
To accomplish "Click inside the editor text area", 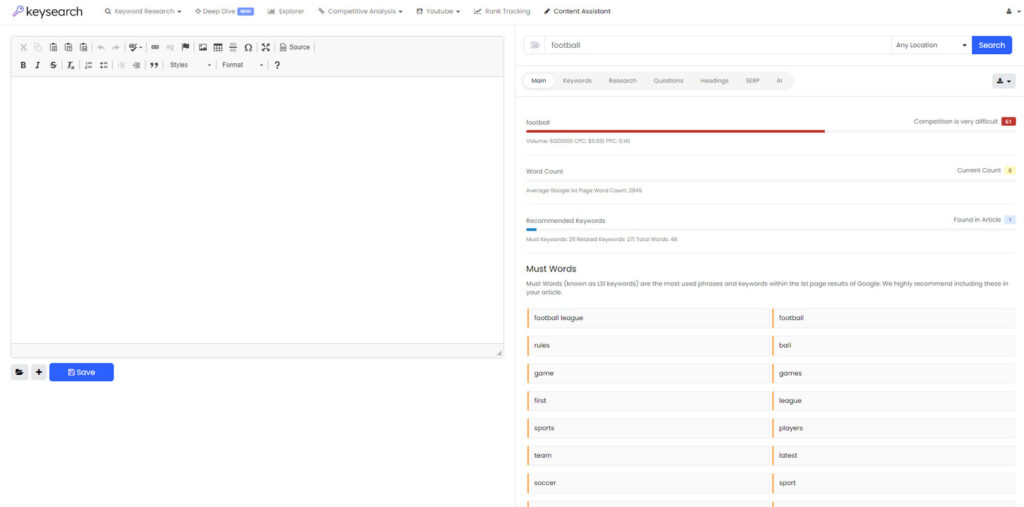I will [257, 210].
